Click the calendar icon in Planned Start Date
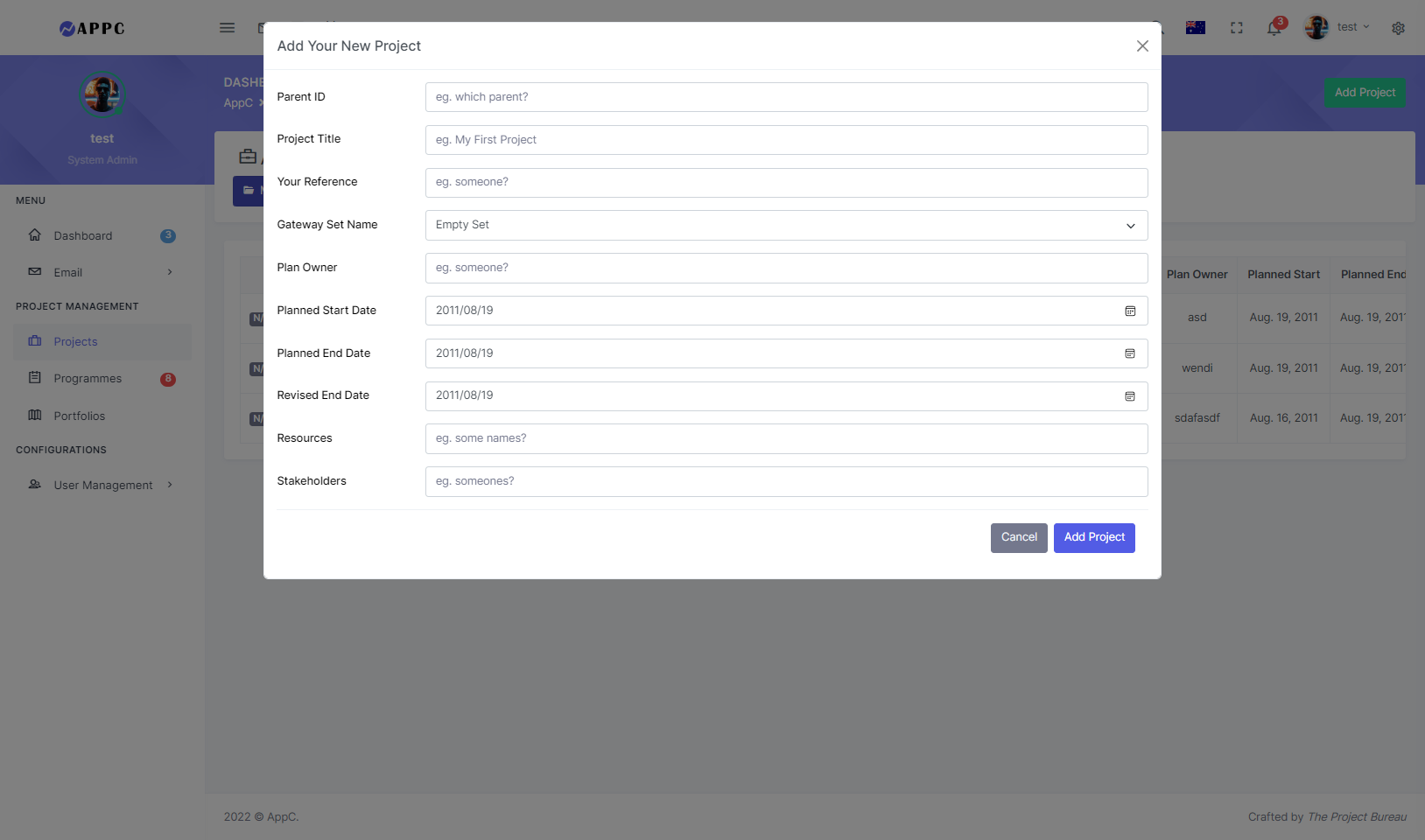This screenshot has width=1425, height=840. point(1130,311)
